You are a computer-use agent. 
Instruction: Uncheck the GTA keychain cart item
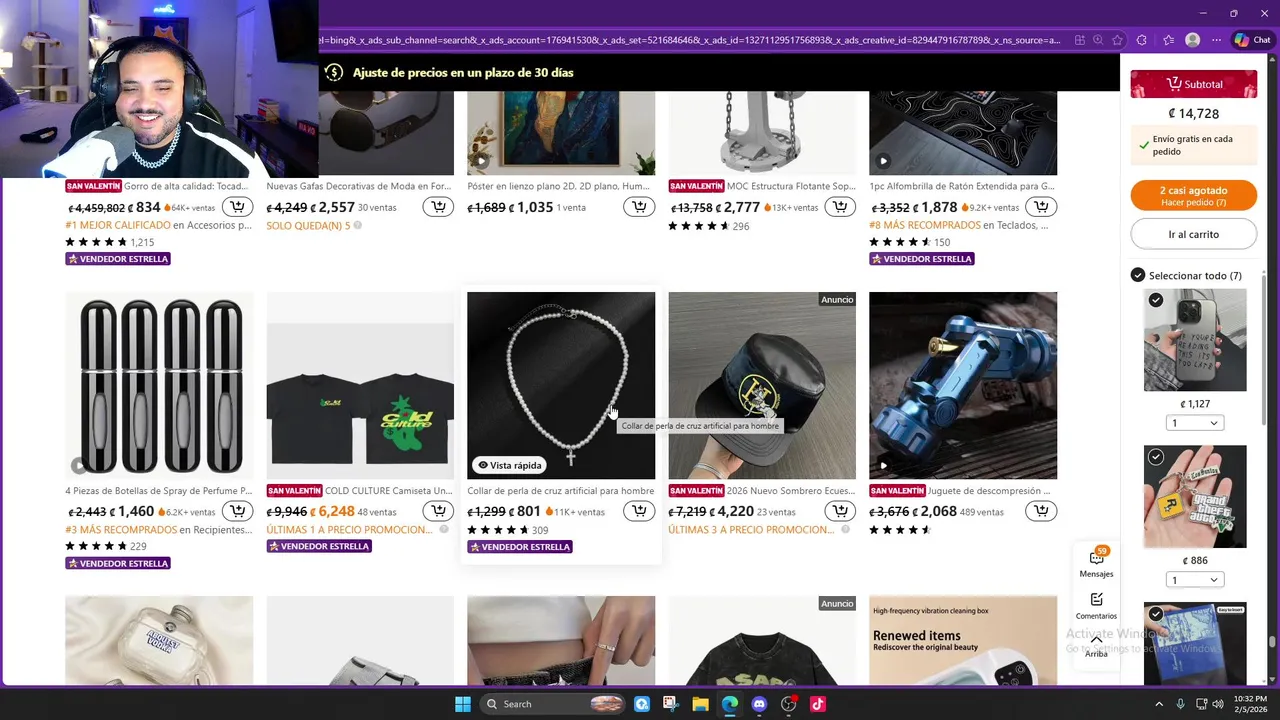point(1156,457)
